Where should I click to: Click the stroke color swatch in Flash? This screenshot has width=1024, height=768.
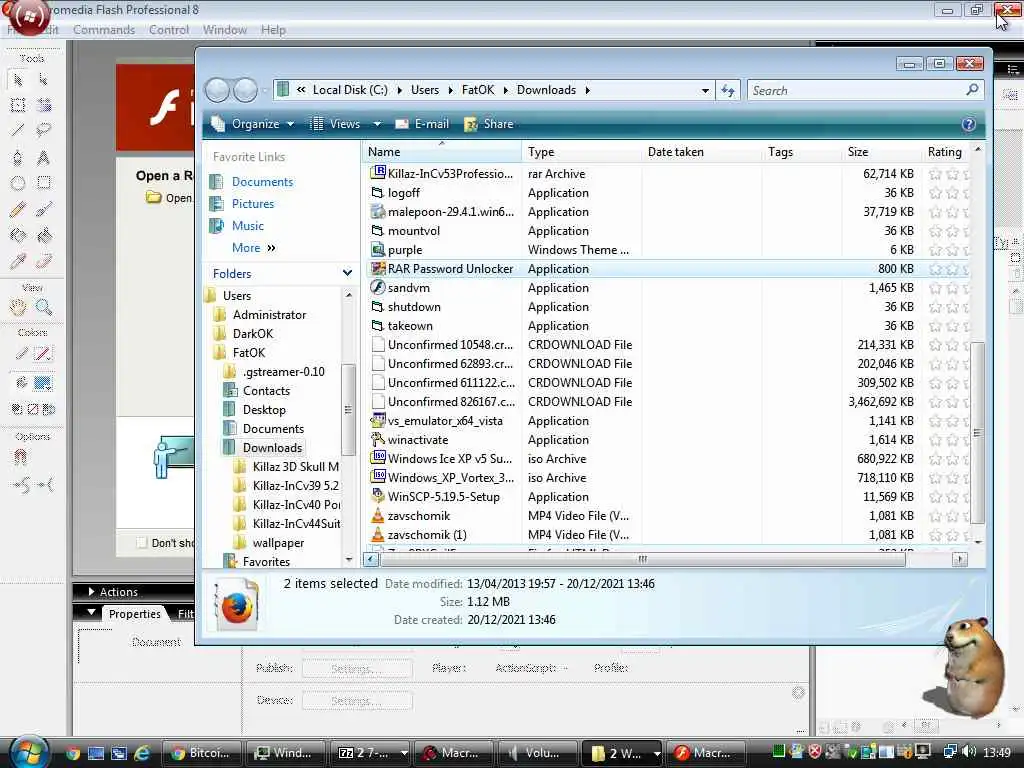pyautogui.click(x=43, y=355)
